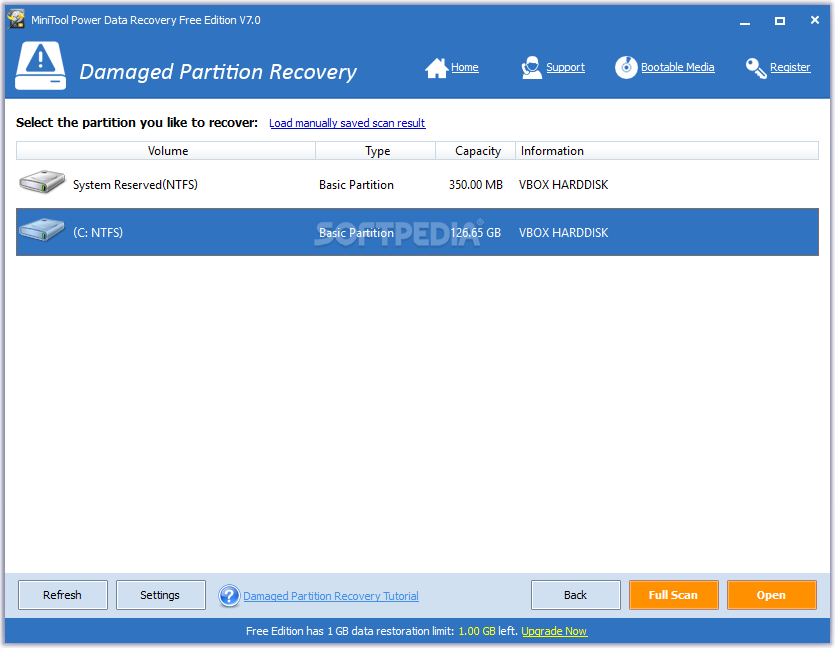Open Damaged Partition Recovery Tutorial link
Image resolution: width=835 pixels, height=648 pixels.
[331, 596]
